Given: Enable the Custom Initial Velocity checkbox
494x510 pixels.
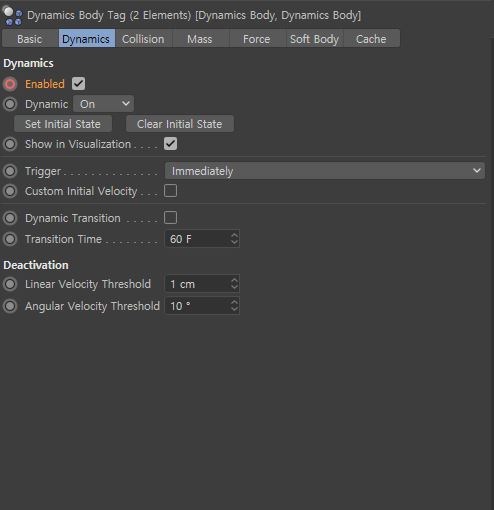Looking at the screenshot, I should [170, 191].
